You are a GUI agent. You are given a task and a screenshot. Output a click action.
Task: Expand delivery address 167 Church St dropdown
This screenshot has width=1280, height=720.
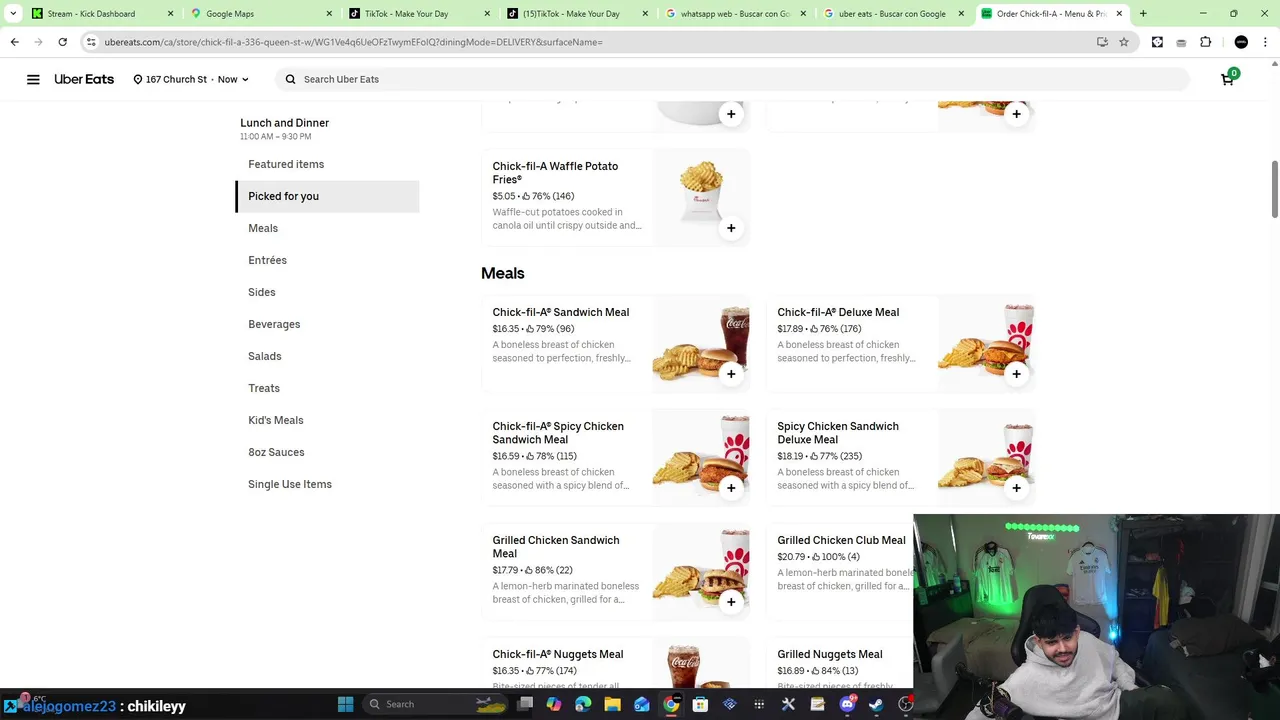[x=191, y=79]
